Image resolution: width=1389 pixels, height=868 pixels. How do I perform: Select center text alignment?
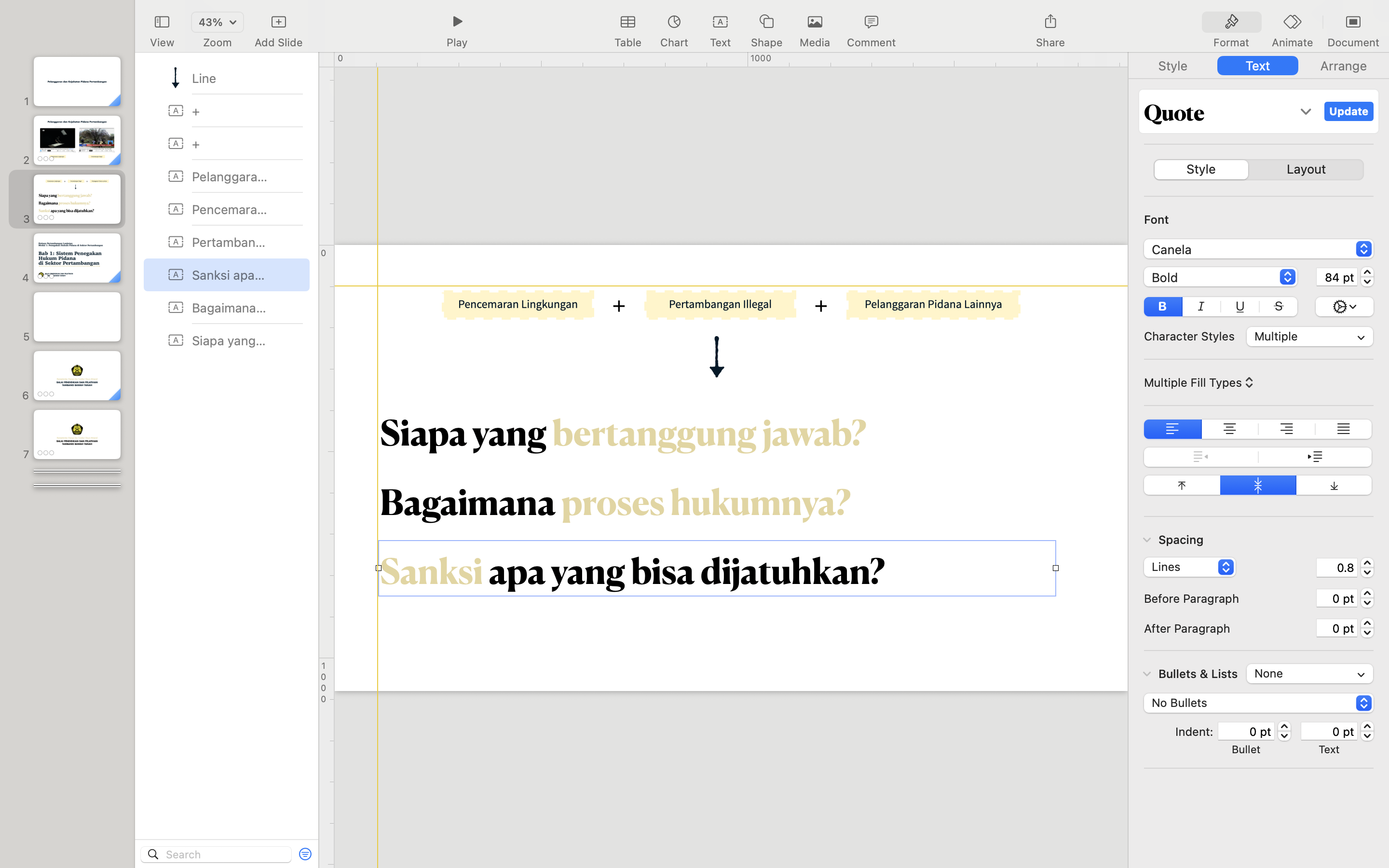coord(1229,429)
